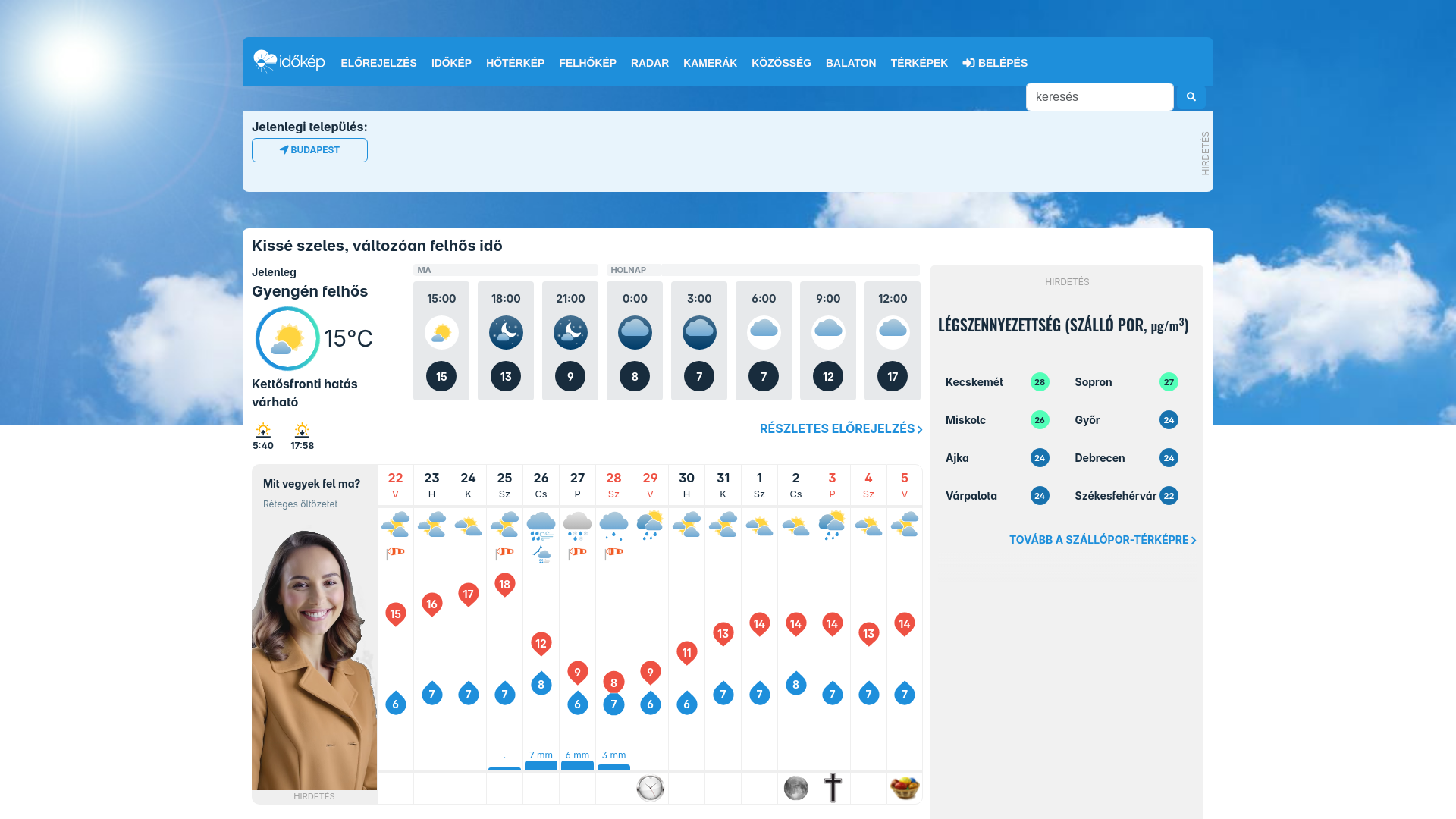Click the weather icon for day 22
1456x819 pixels.
click(395, 524)
